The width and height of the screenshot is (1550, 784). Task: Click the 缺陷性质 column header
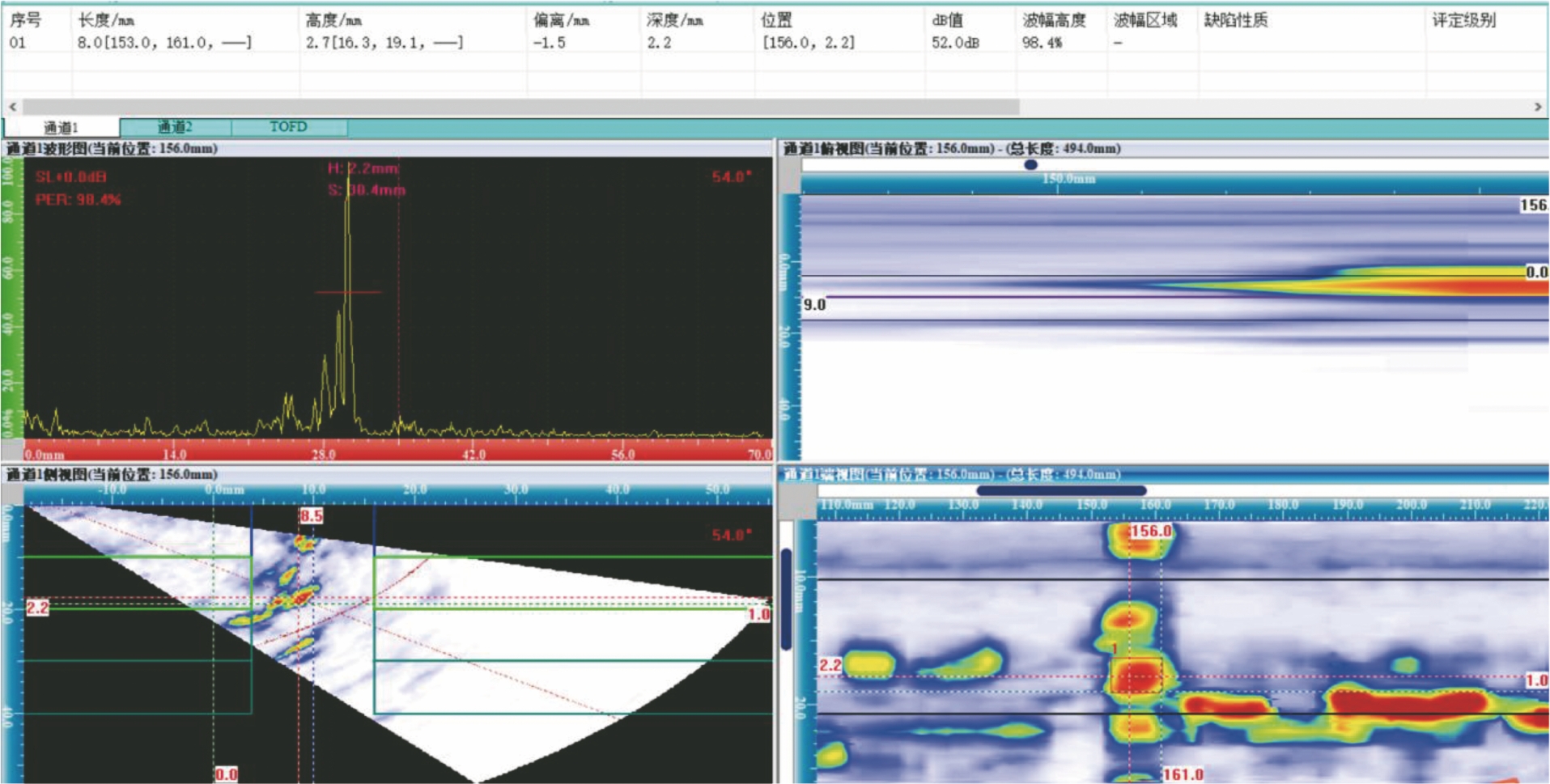tap(1235, 20)
